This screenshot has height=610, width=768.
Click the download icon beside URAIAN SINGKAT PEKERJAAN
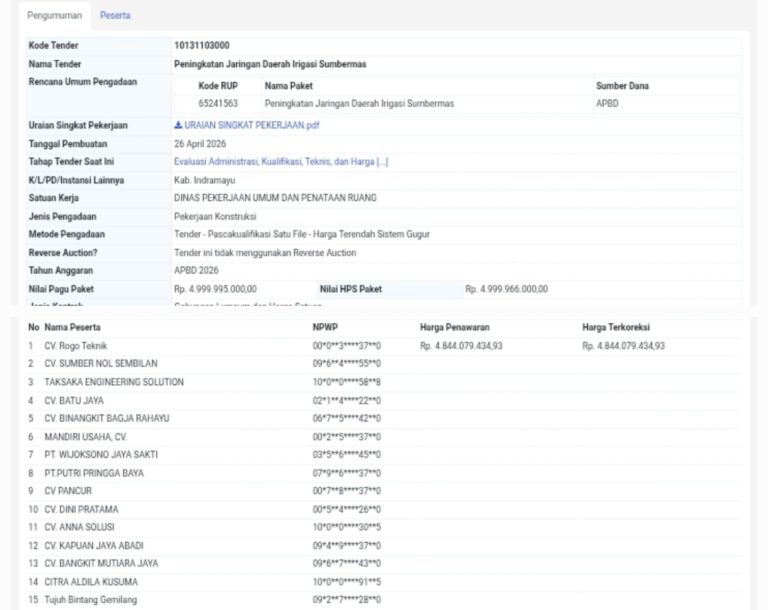click(x=178, y=125)
